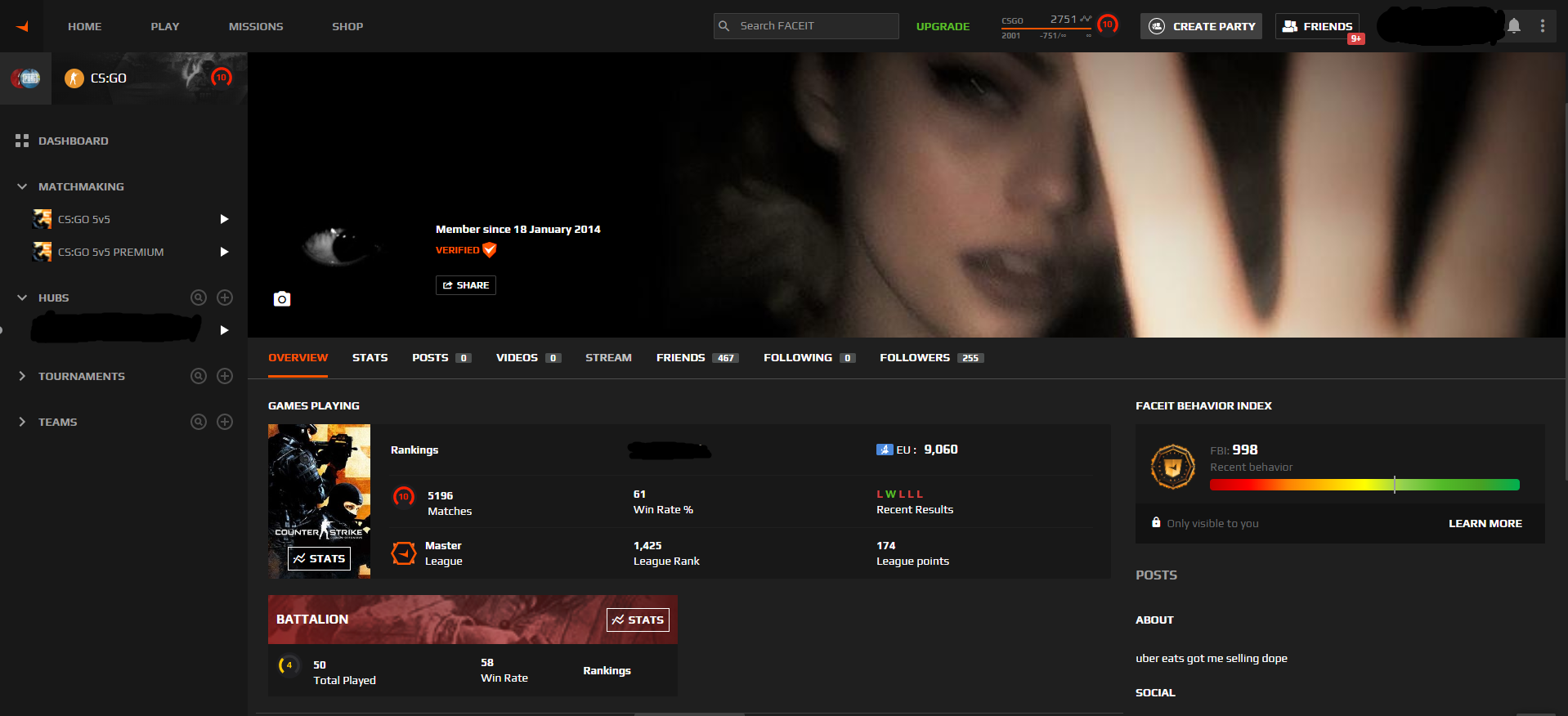Collapse the Matchmaking section
The width and height of the screenshot is (1568, 716).
tap(22, 186)
